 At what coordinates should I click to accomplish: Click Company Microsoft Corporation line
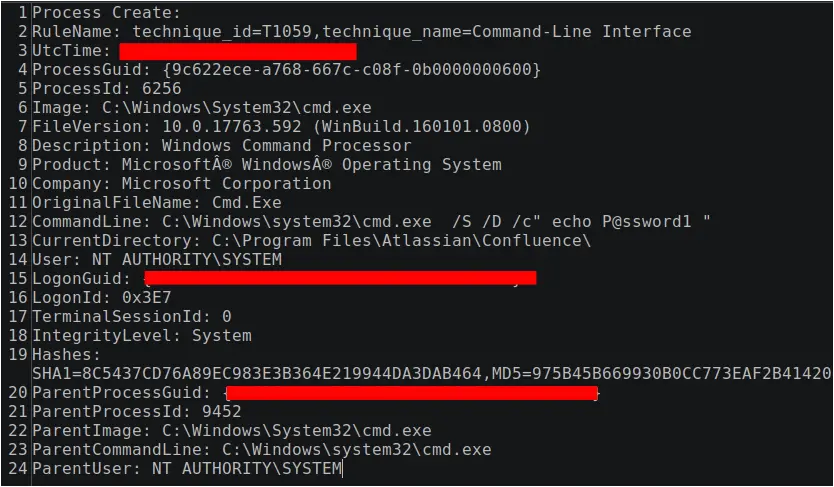point(181,183)
